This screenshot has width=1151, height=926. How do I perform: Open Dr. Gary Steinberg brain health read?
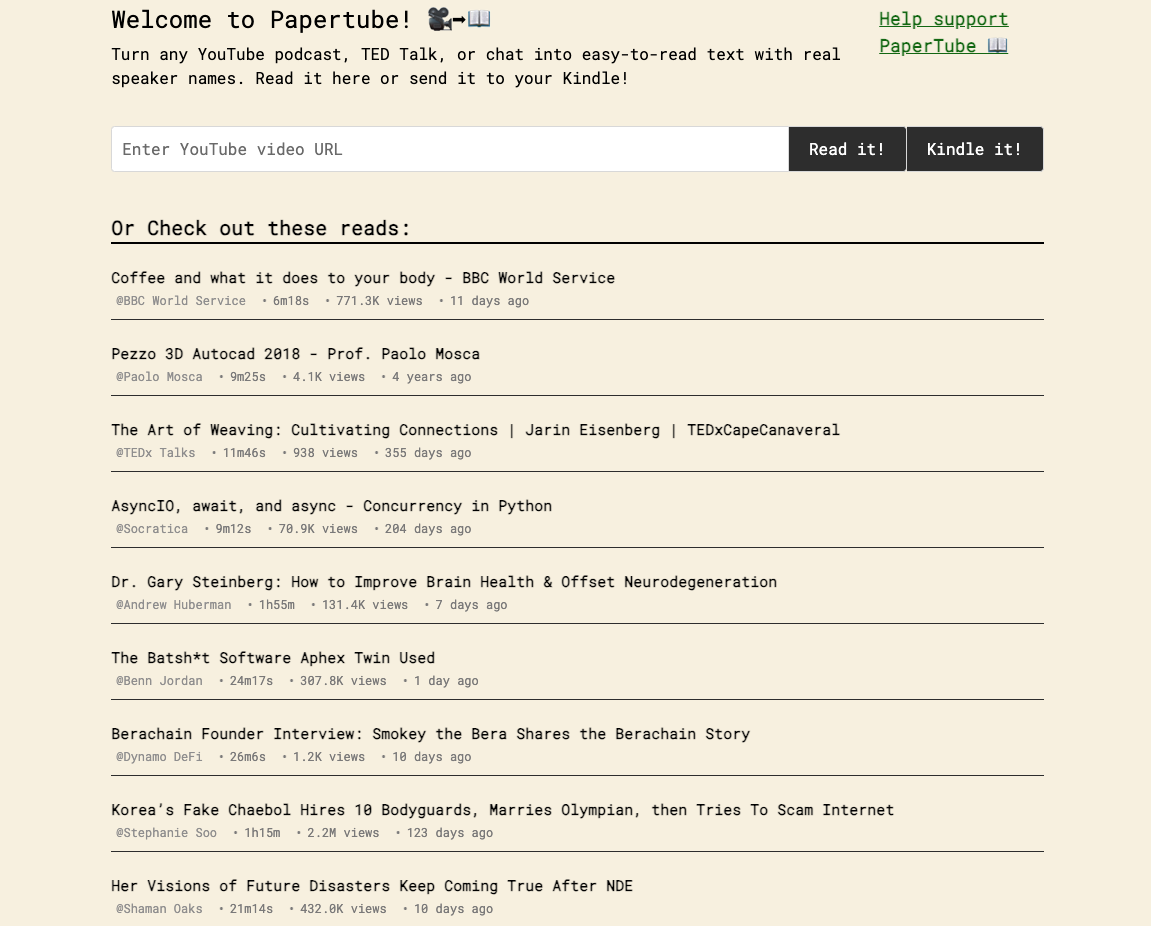coord(443,582)
